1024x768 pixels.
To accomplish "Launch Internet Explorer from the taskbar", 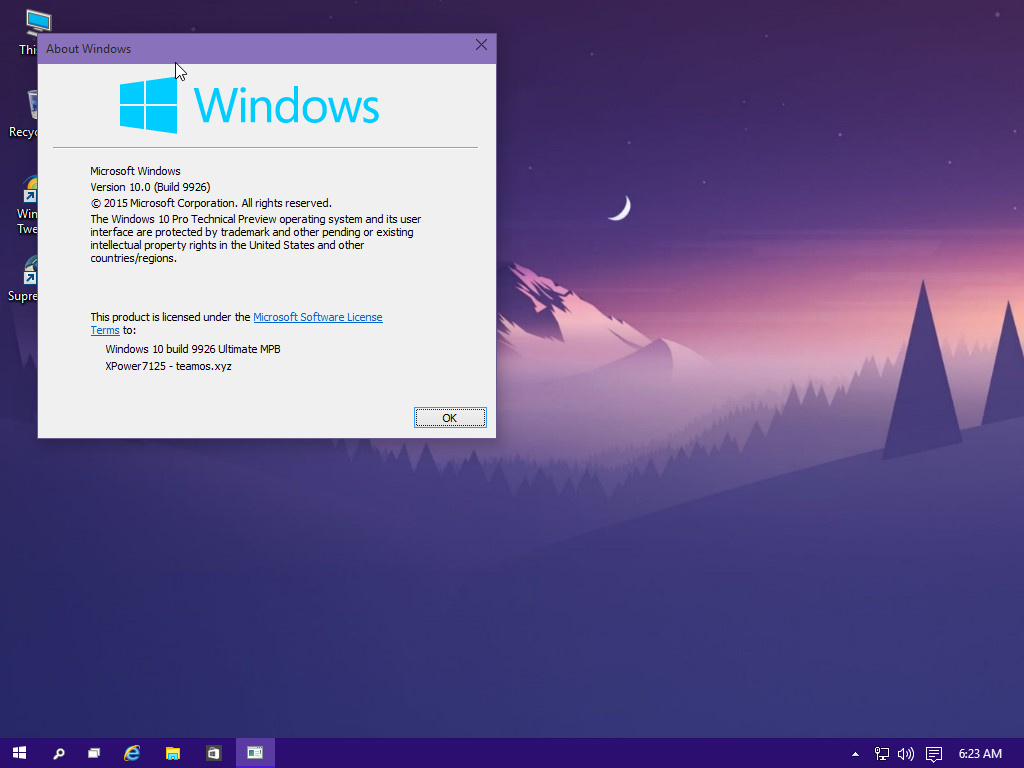I will (132, 753).
